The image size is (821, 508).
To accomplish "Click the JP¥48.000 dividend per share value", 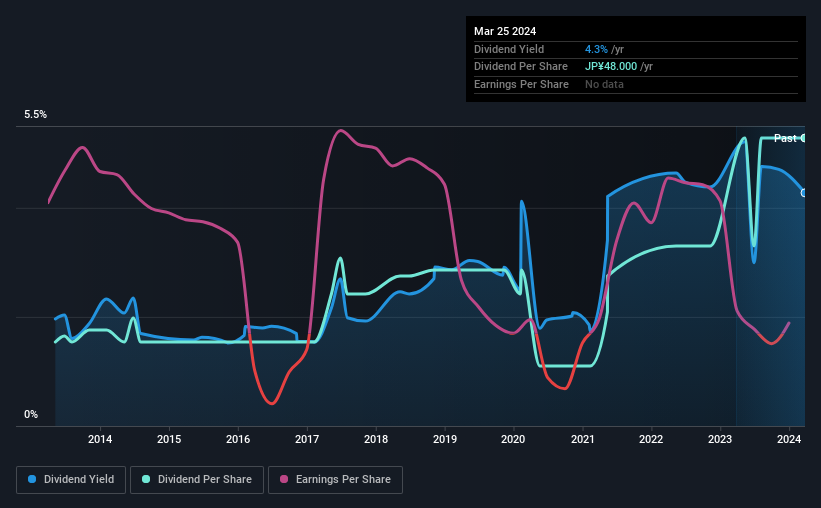I will pos(611,67).
